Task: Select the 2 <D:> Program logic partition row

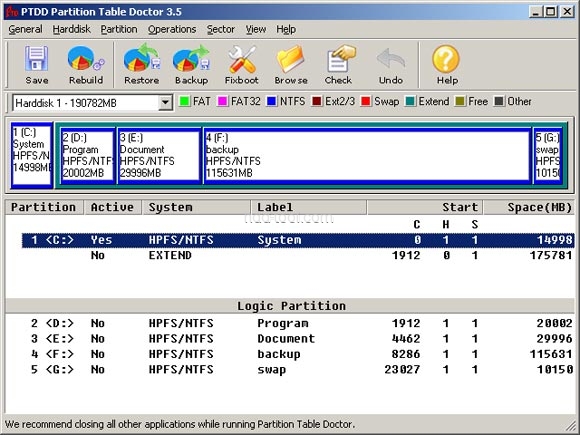Action: (x=298, y=323)
